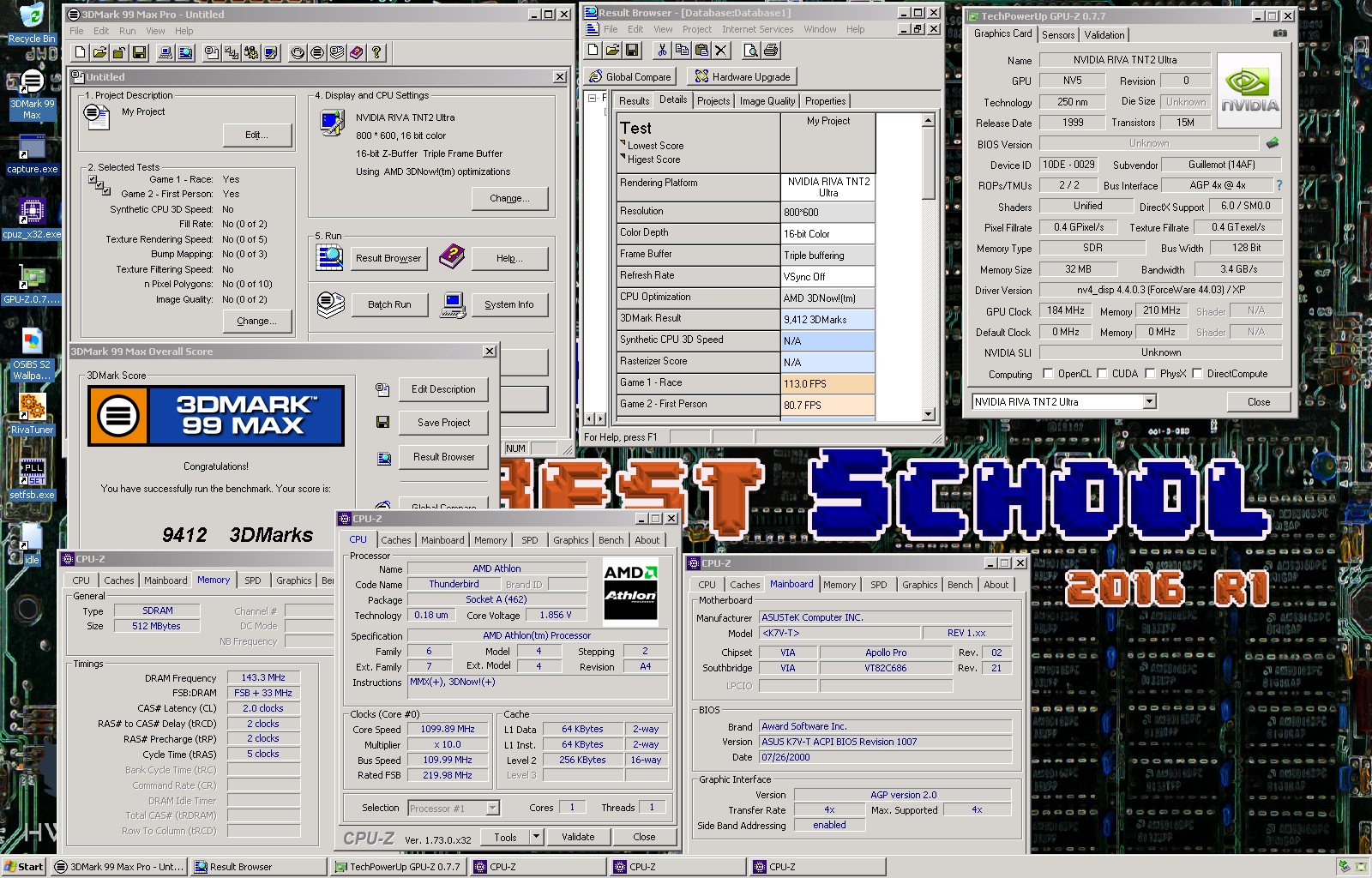The width and height of the screenshot is (1372, 878).
Task: Click the Result Browser scrollbar down arrow
Action: point(928,414)
